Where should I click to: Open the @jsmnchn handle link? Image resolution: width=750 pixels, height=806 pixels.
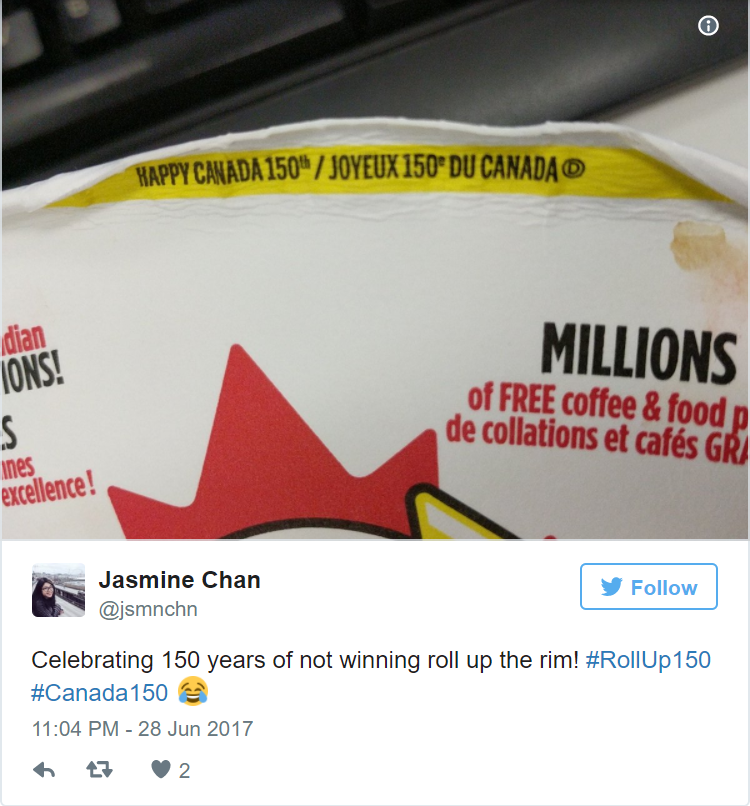148,609
